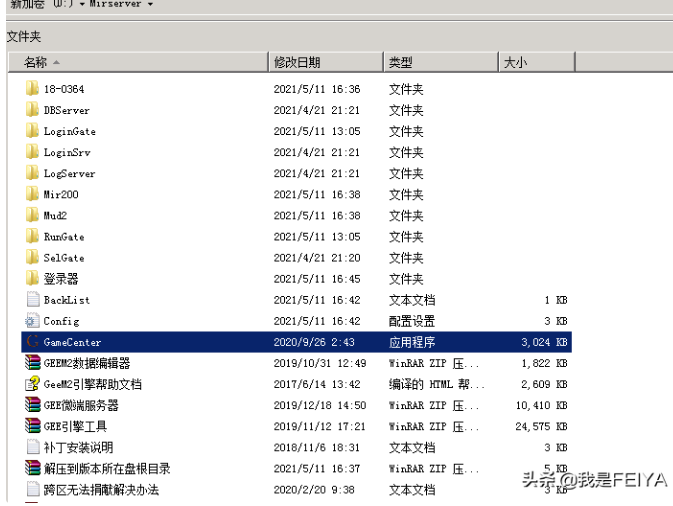Viewport: 673px width, 506px height.
Task: Select the Mud2 folder name
Action: pos(55,215)
